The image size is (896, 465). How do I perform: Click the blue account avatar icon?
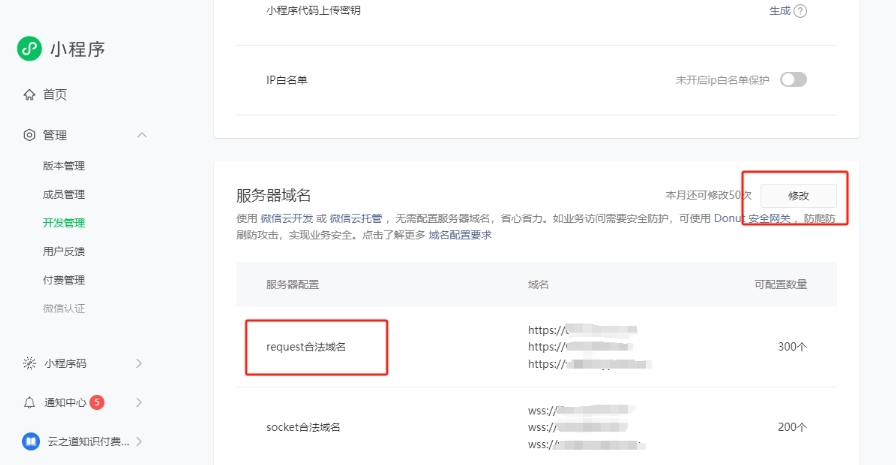(31, 442)
